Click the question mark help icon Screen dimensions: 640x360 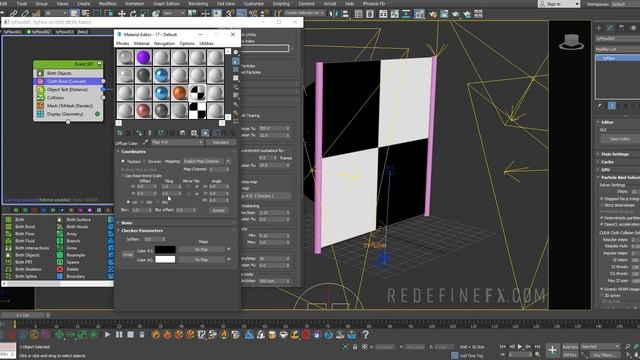click(365, 335)
